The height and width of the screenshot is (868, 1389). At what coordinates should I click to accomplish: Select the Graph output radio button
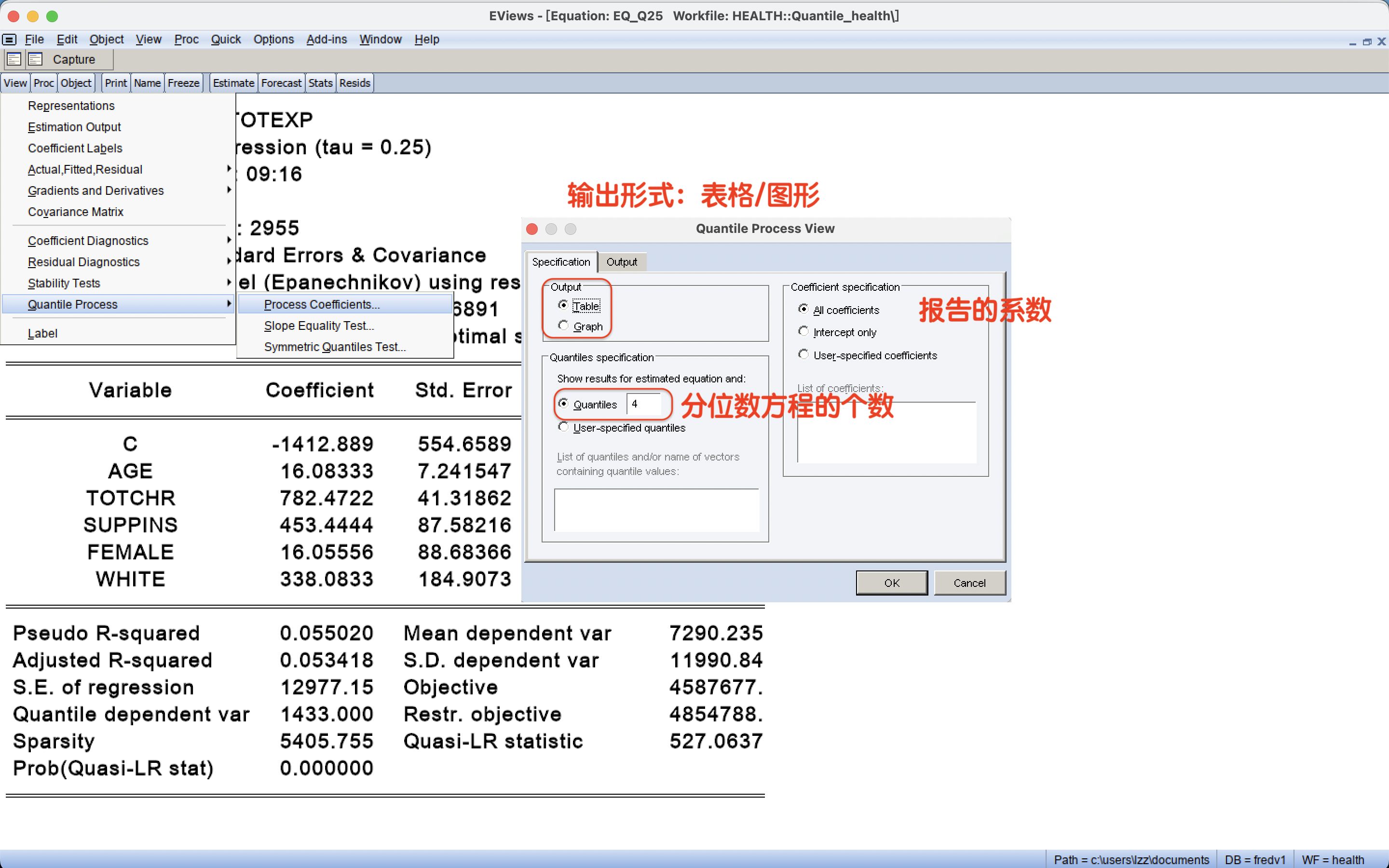(x=563, y=325)
